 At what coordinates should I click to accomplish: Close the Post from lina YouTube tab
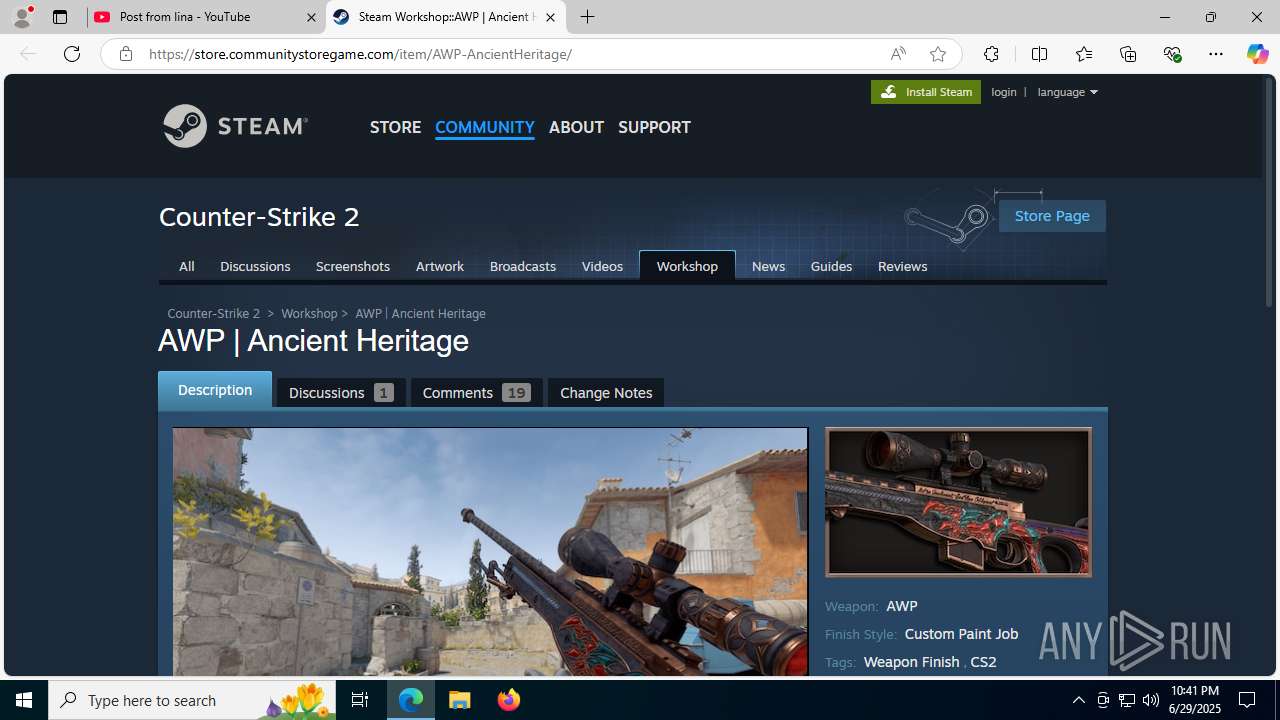click(311, 17)
